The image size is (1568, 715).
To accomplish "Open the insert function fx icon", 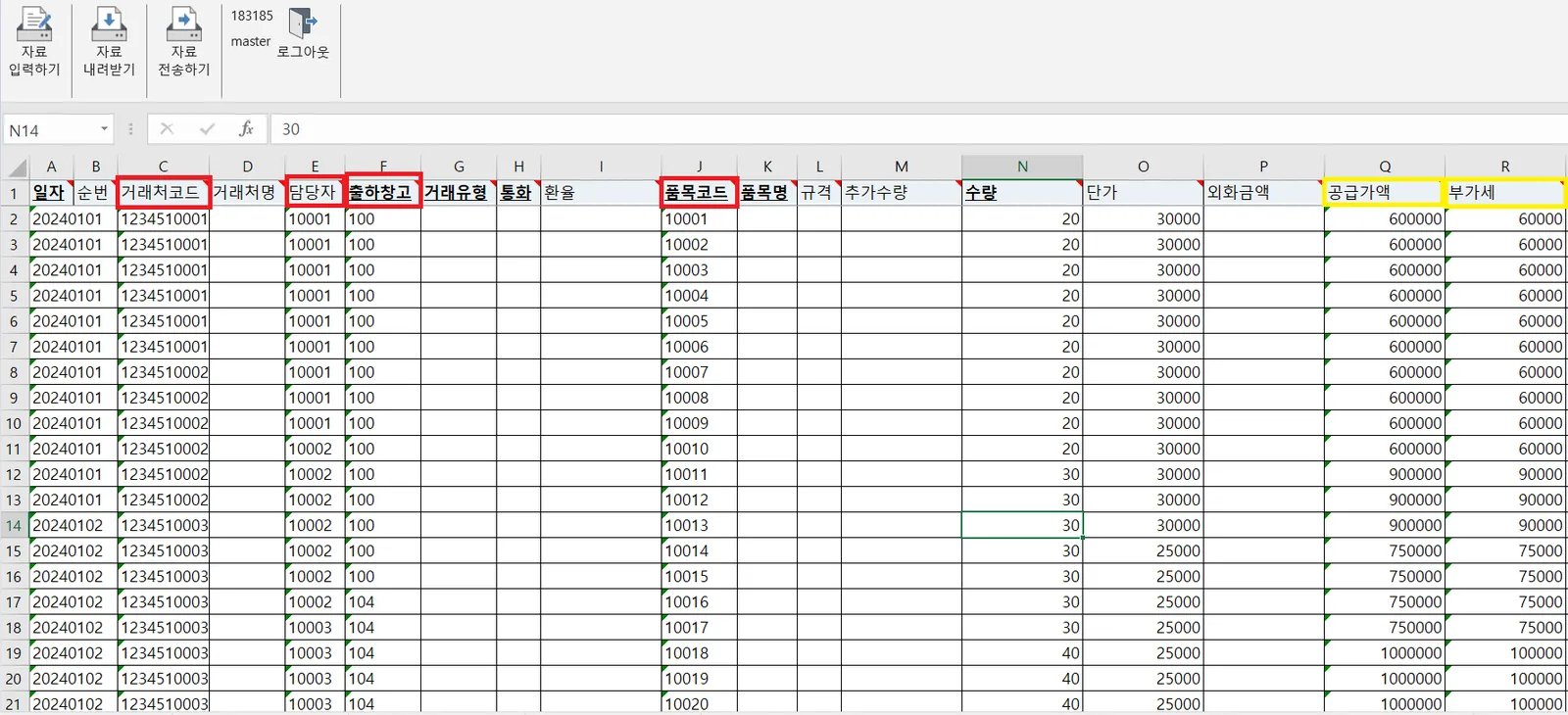I will [x=246, y=128].
